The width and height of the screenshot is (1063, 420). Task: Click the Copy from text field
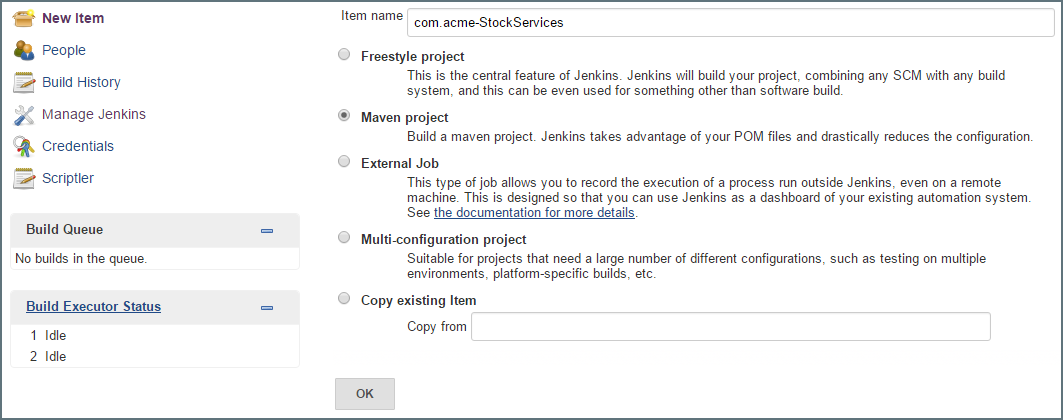click(x=730, y=327)
